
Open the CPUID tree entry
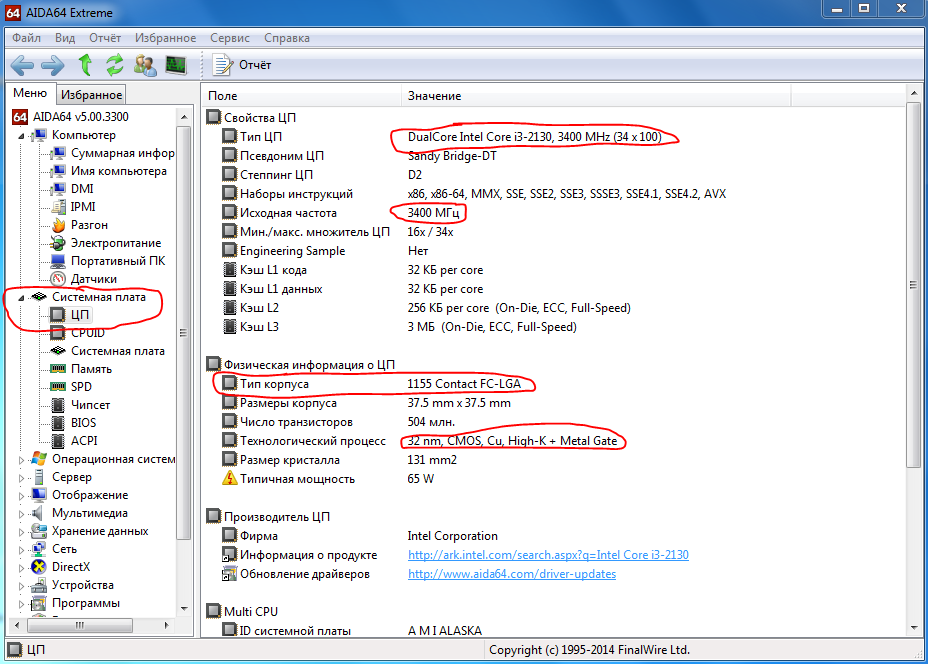click(x=87, y=333)
